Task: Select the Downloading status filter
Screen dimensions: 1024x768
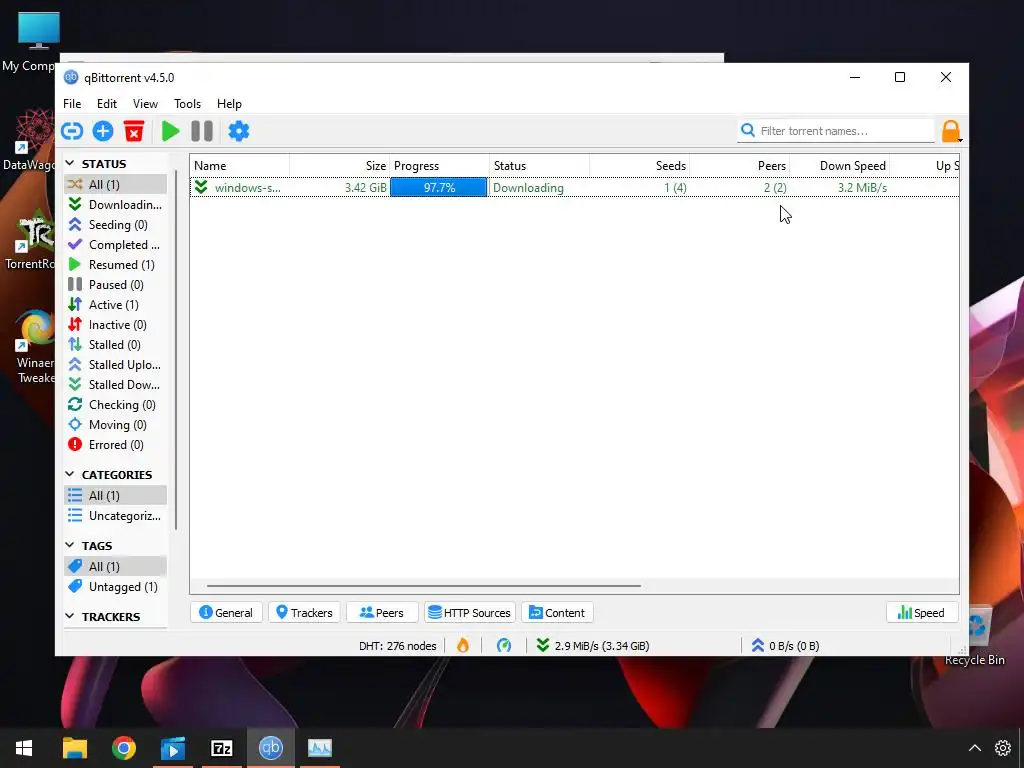Action: (x=116, y=204)
